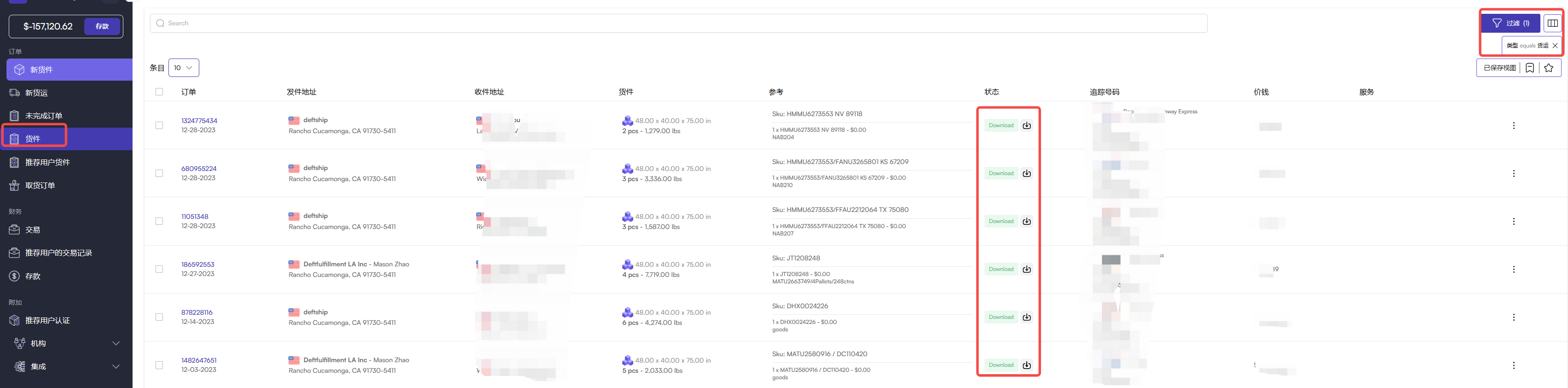Click into the Search input field
This screenshot has height=388, width=1568.
tap(678, 23)
